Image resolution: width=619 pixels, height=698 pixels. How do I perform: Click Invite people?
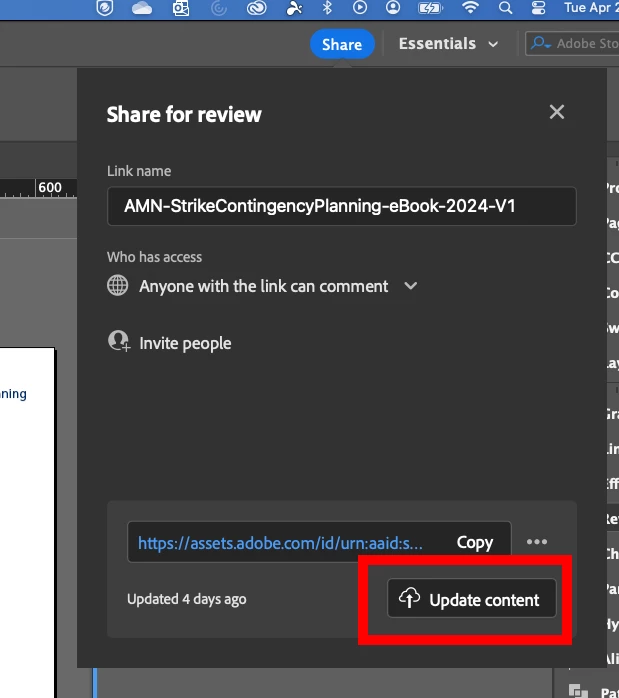pos(185,343)
